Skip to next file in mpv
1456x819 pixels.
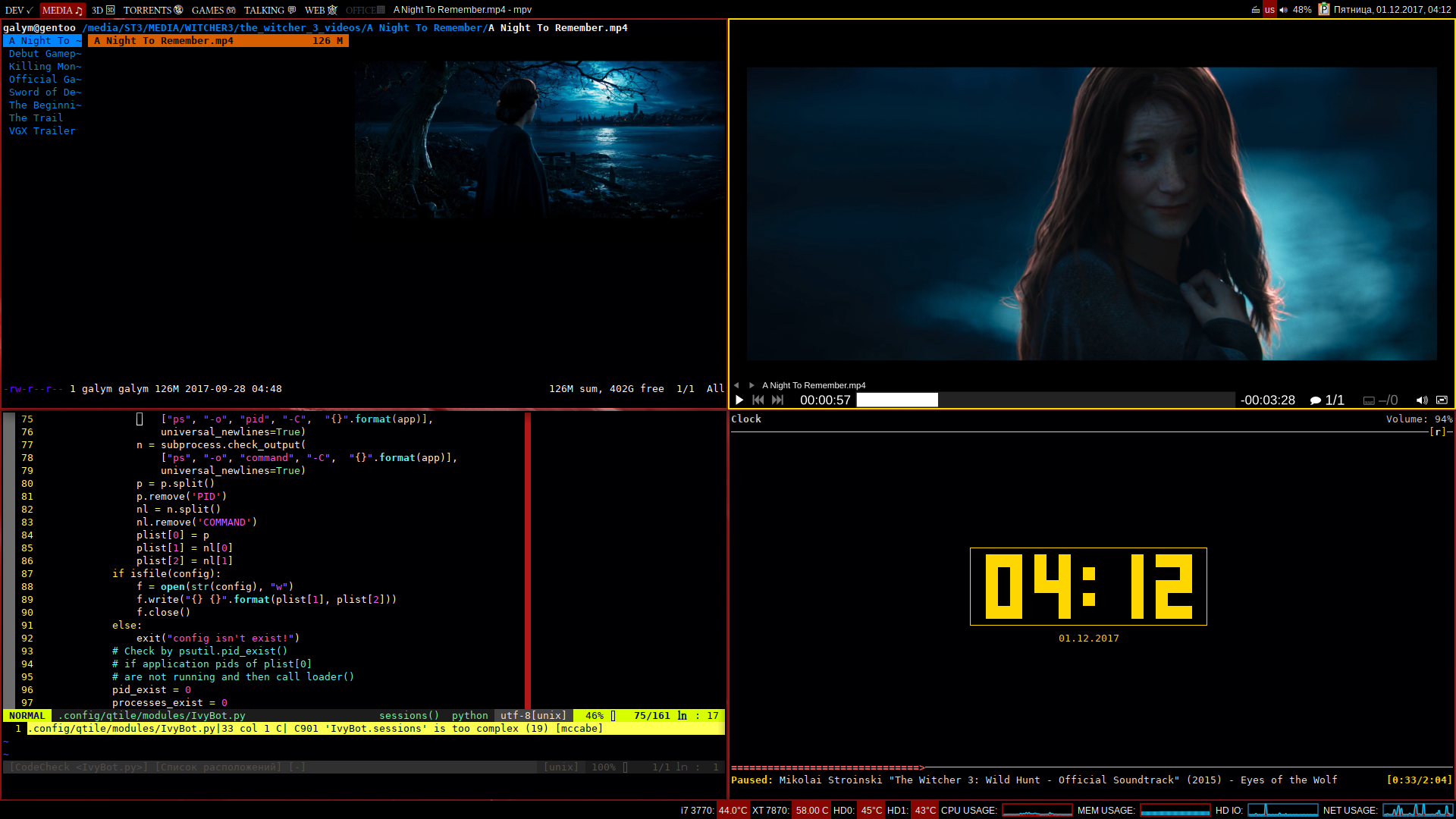(777, 400)
